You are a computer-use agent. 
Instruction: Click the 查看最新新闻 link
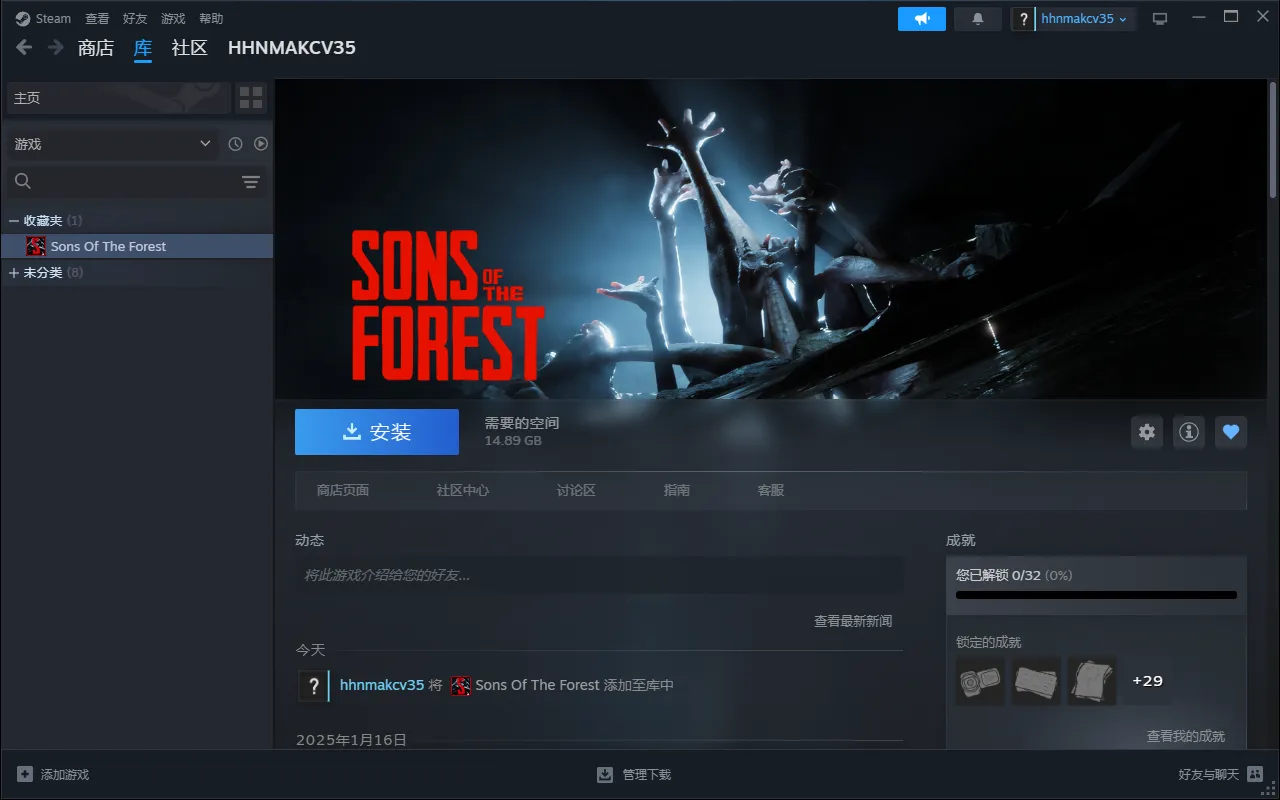(x=852, y=621)
